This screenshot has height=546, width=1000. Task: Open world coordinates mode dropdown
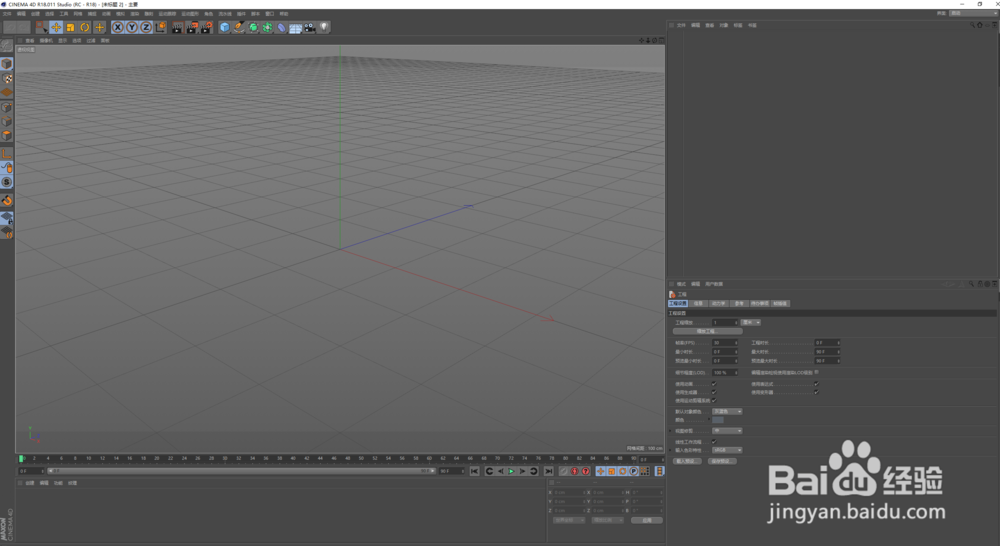(570, 520)
